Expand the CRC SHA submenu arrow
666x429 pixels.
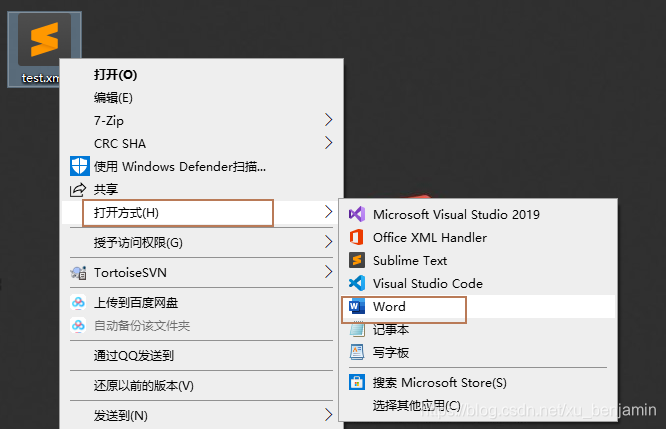click(328, 143)
